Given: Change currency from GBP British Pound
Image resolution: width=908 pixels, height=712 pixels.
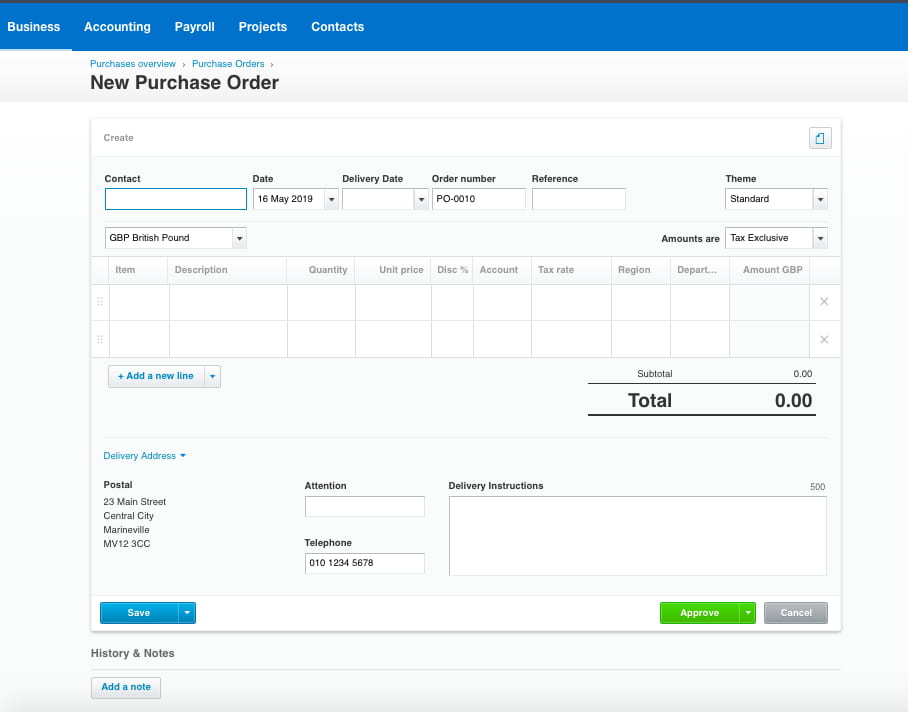Looking at the screenshot, I should (239, 238).
